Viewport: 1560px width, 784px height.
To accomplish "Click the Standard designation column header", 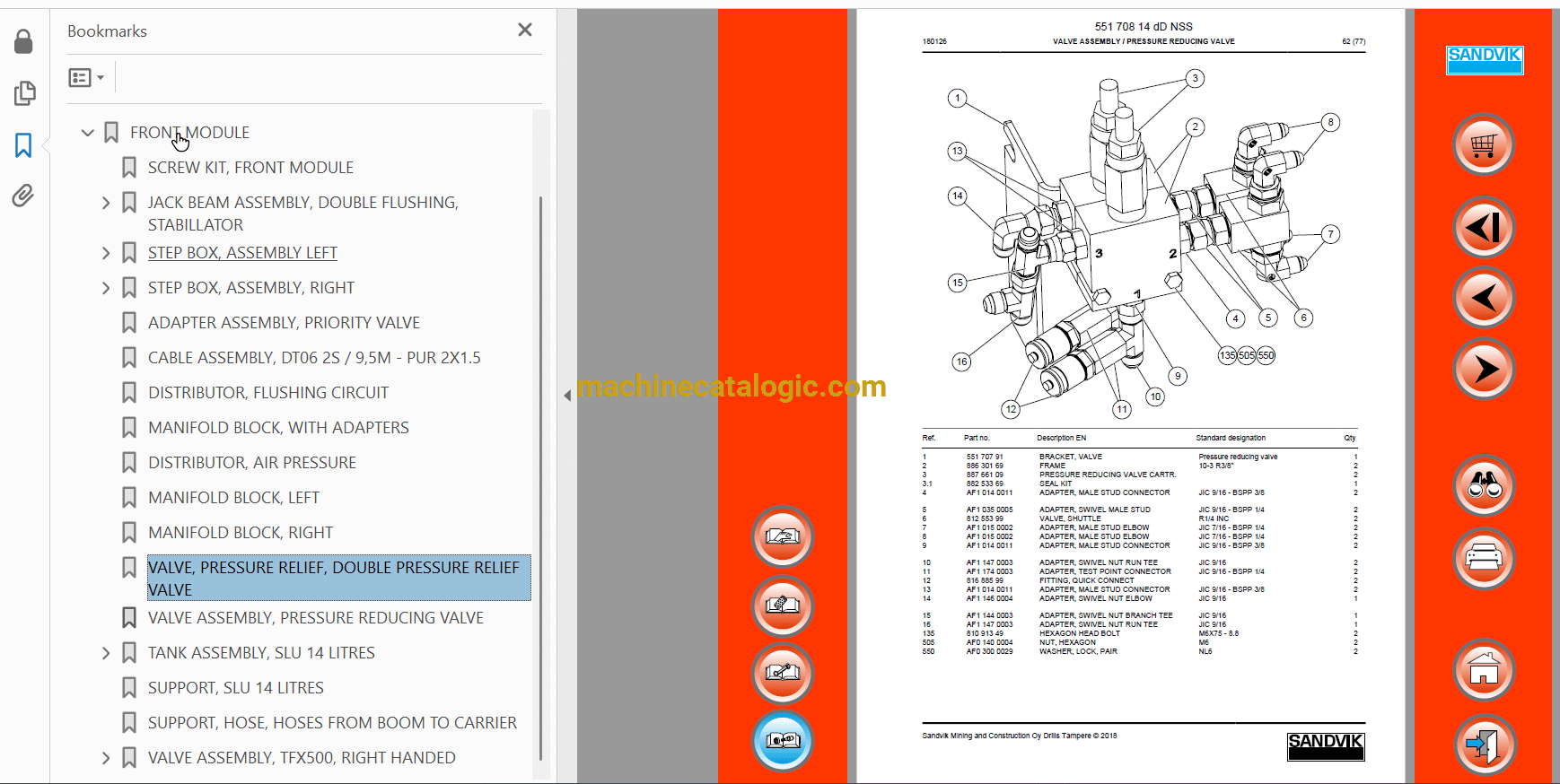I will coord(1231,438).
